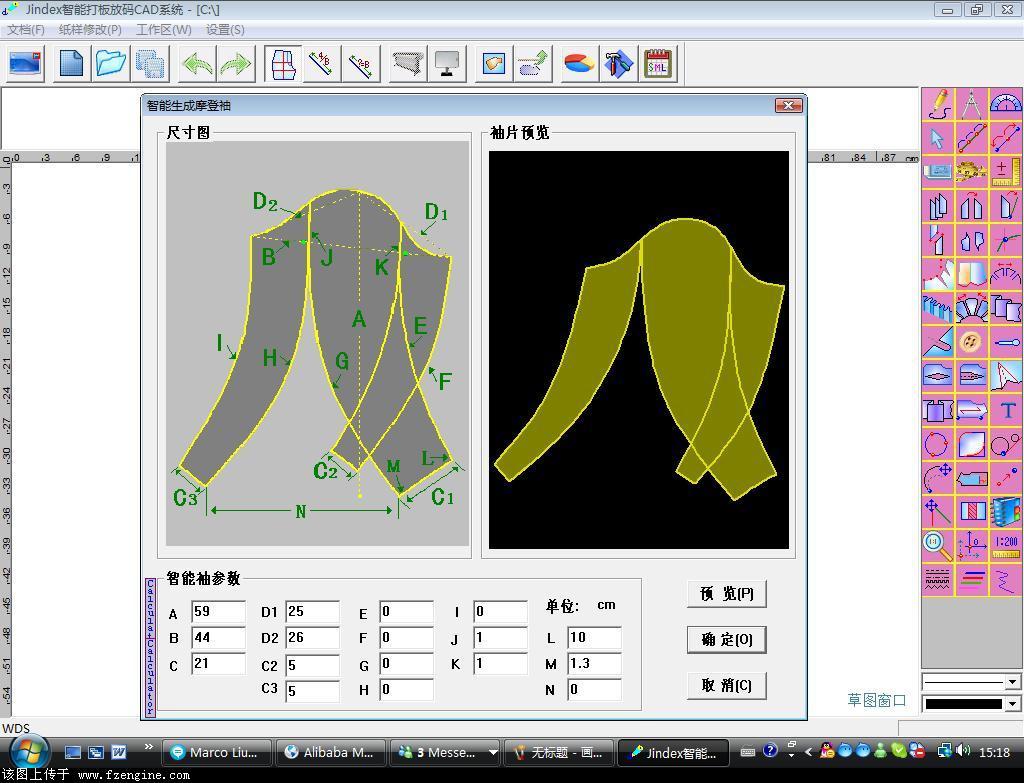
Task: Open the Messenger taskbar group dropdown arrow
Action: pos(493,752)
